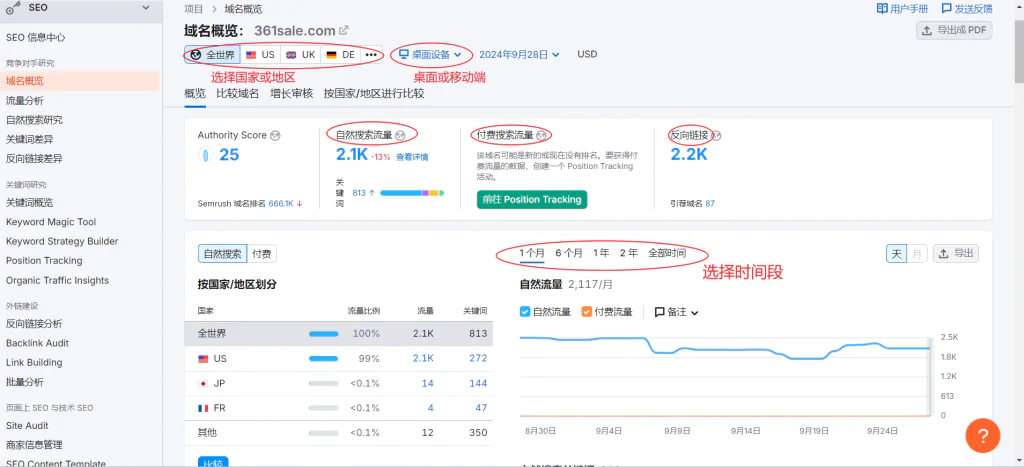Select the 2年 time range
Screen dimensions: 1024x467
pyautogui.click(x=628, y=253)
